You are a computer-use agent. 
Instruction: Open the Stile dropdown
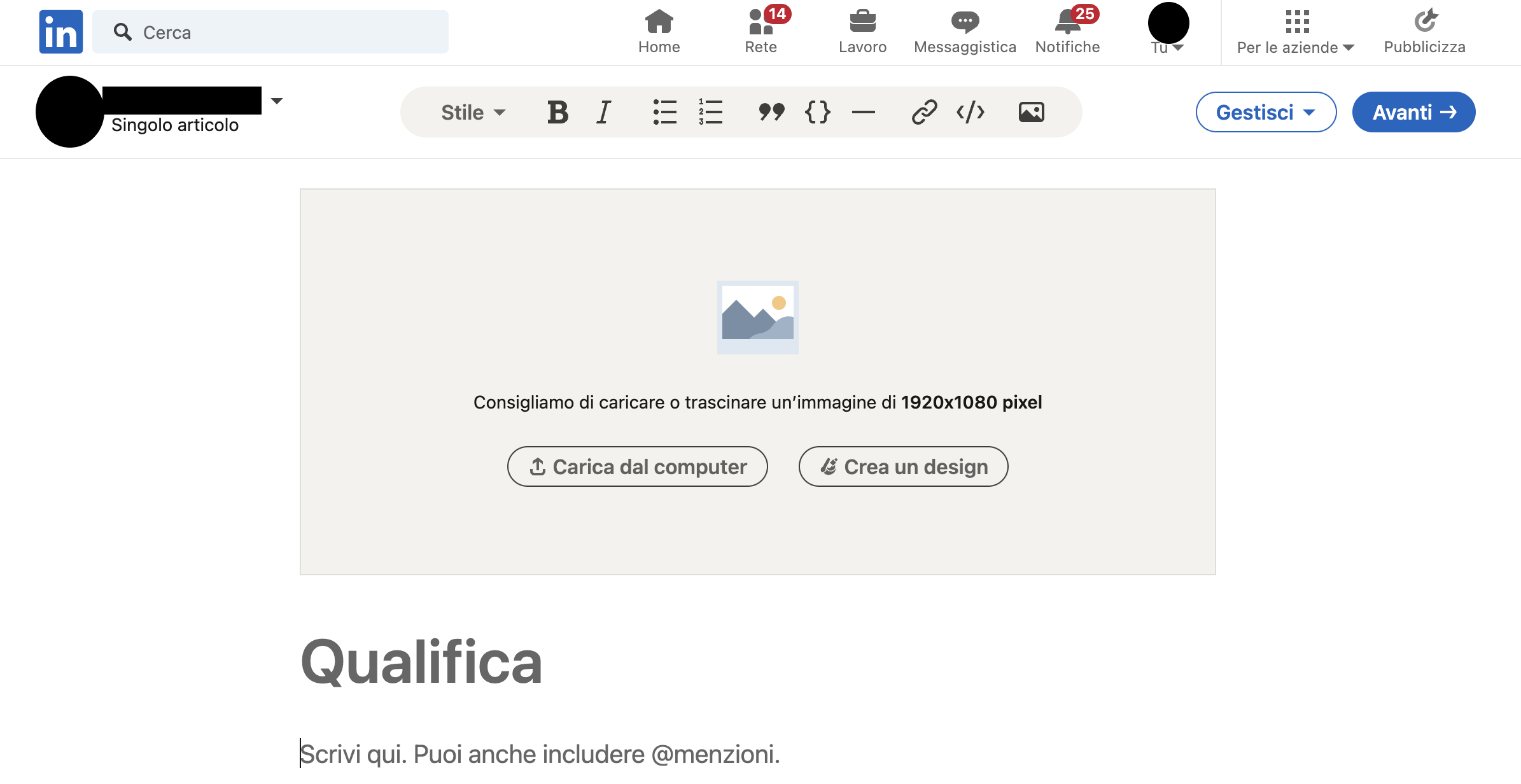click(x=473, y=113)
